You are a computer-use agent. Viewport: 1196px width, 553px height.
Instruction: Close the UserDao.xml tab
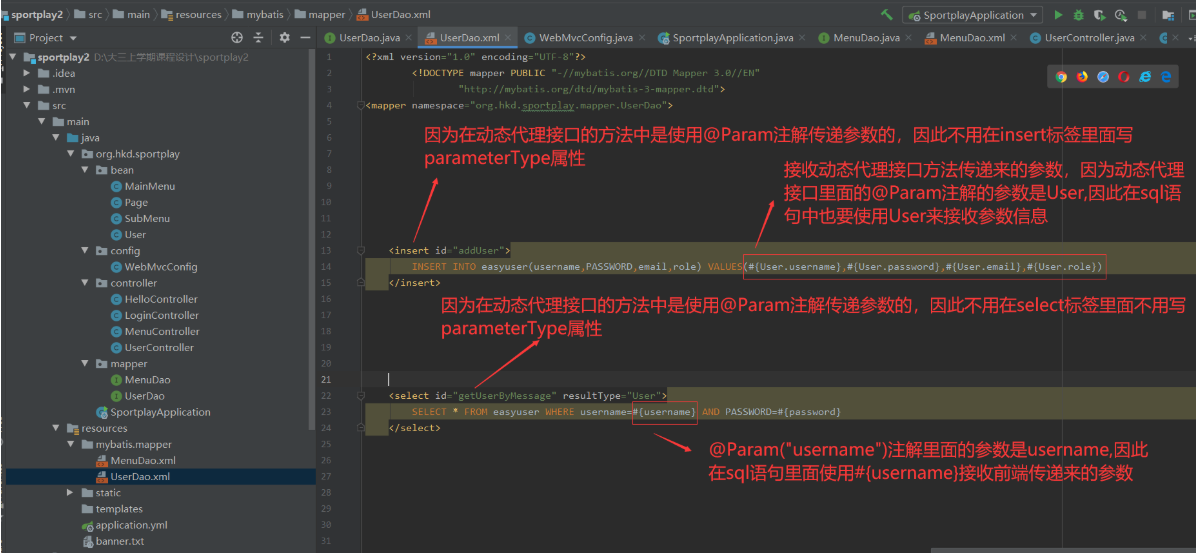508,37
